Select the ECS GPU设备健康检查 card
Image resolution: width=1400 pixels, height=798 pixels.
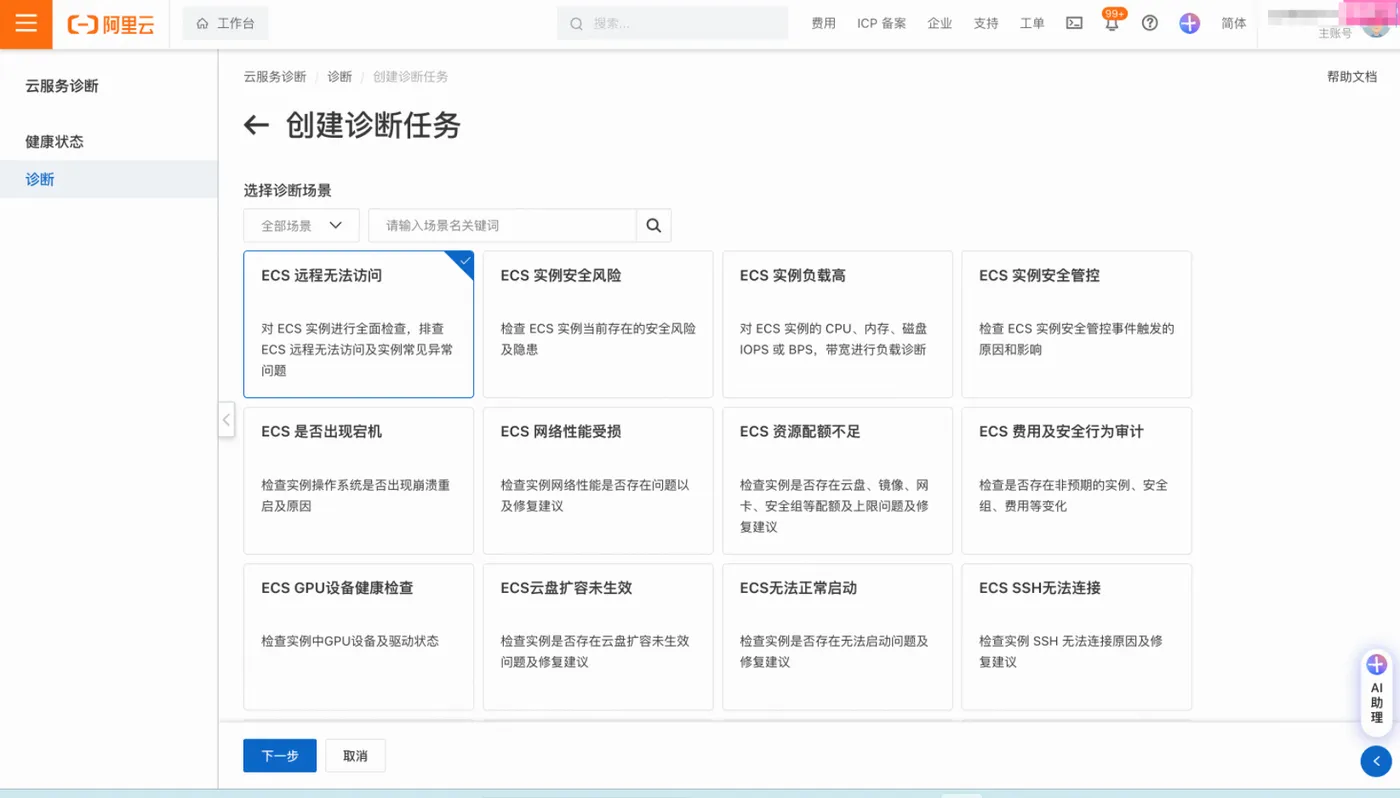[359, 637]
